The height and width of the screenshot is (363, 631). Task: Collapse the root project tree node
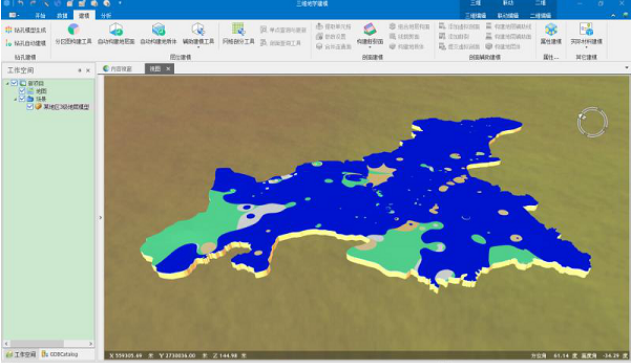(x=7, y=83)
